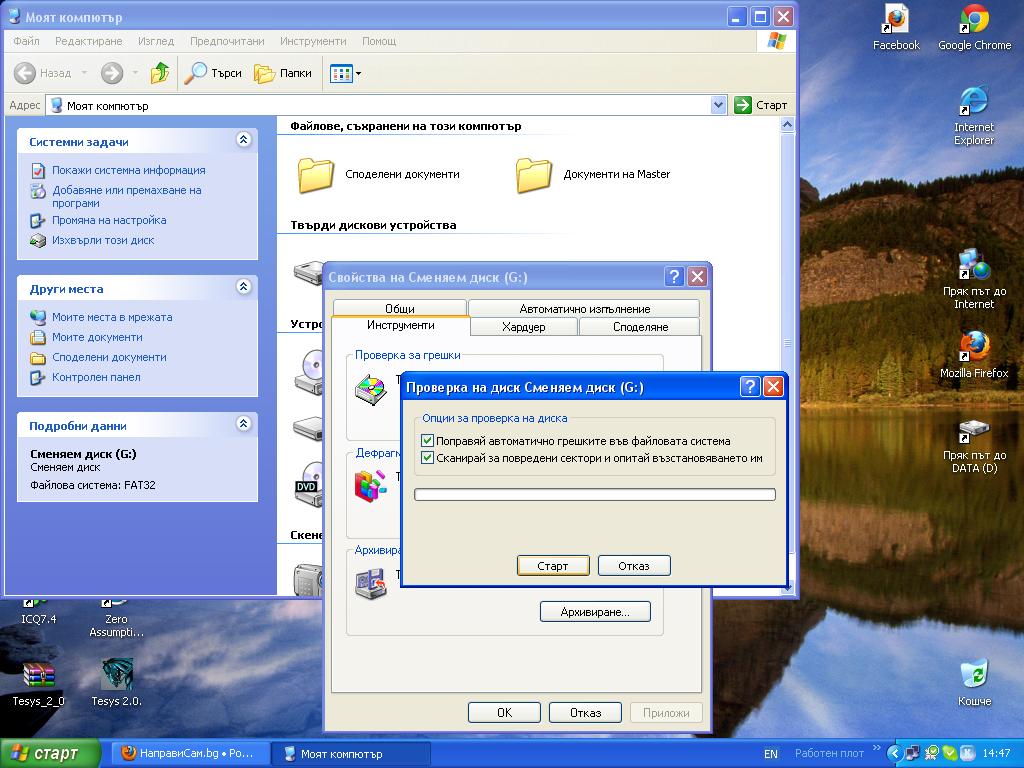The width and height of the screenshot is (1024, 768).
Task: Open the Контролен панел link
Action: 96,377
